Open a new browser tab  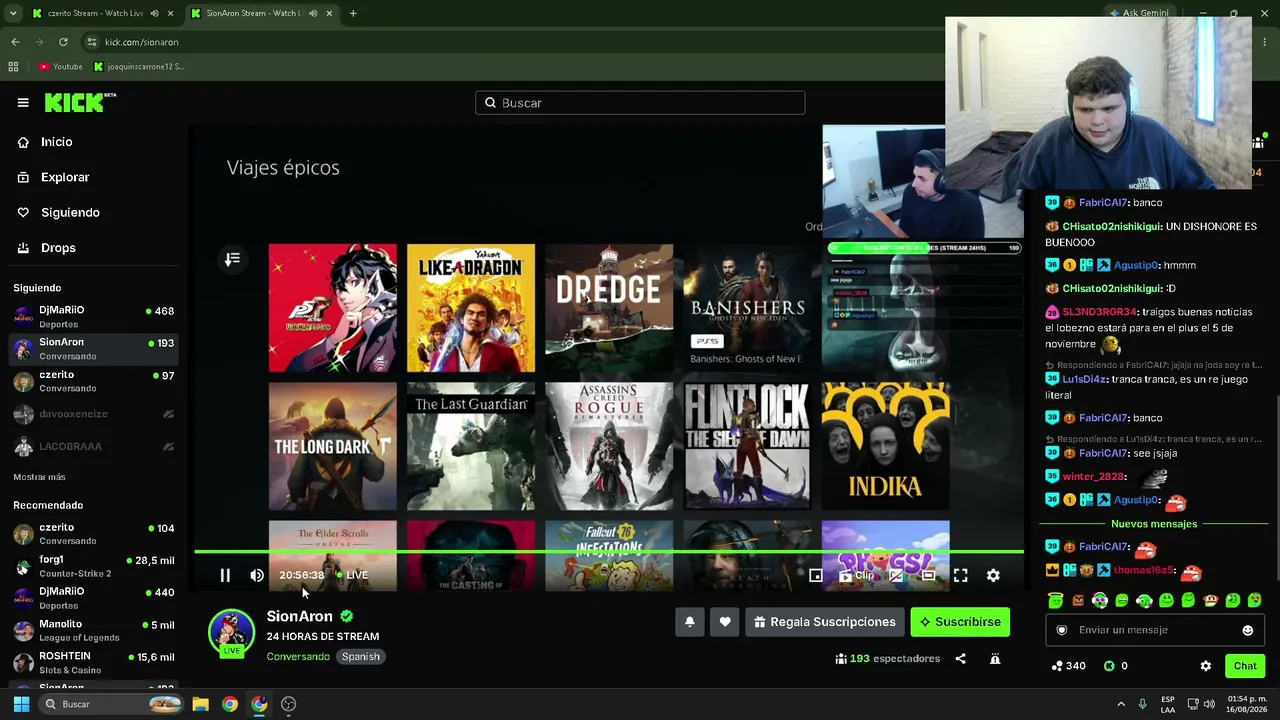[x=353, y=13]
